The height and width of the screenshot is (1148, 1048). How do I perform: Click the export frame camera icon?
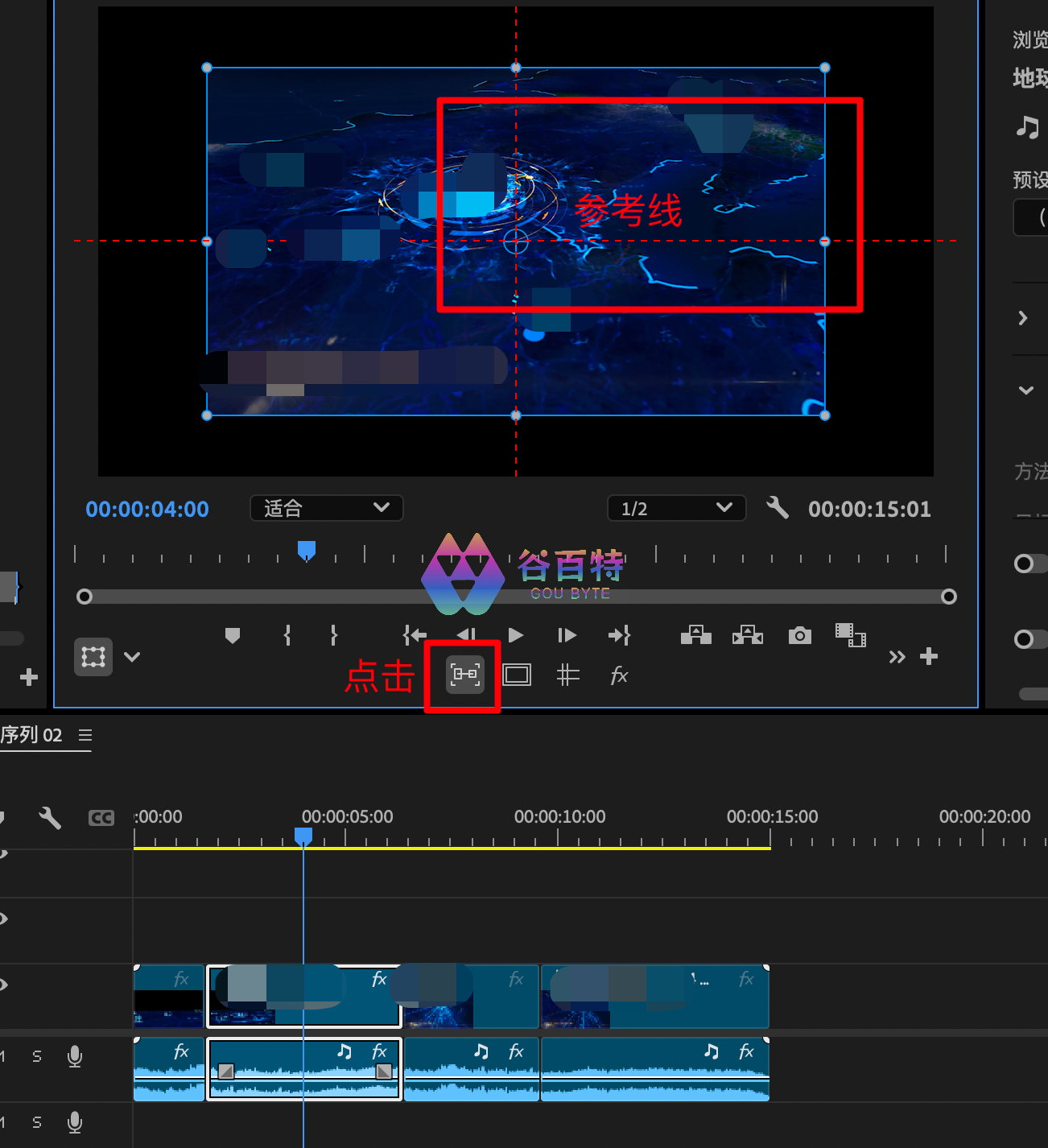[799, 635]
